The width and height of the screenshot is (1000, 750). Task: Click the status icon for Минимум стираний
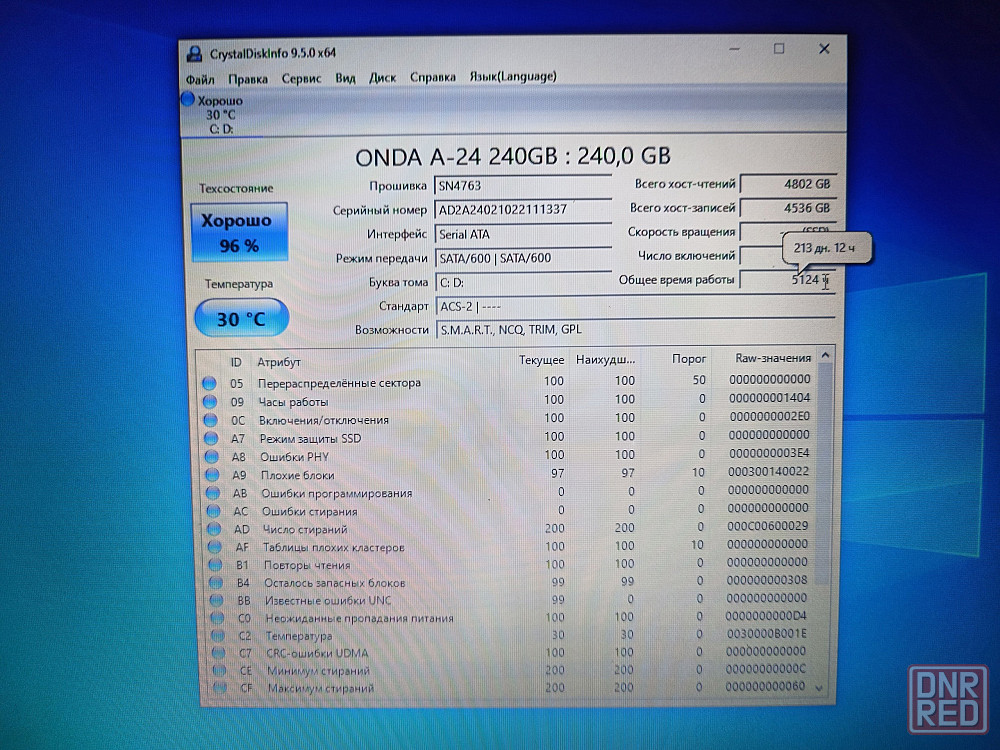click(219, 670)
